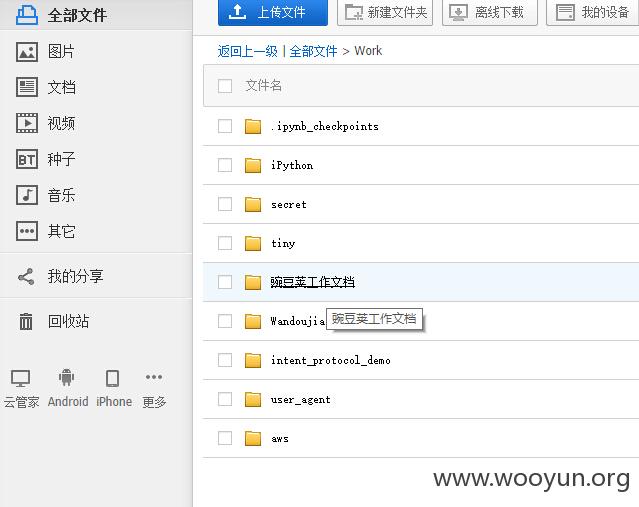Check the iPython folder checkbox

pyautogui.click(x=225, y=165)
